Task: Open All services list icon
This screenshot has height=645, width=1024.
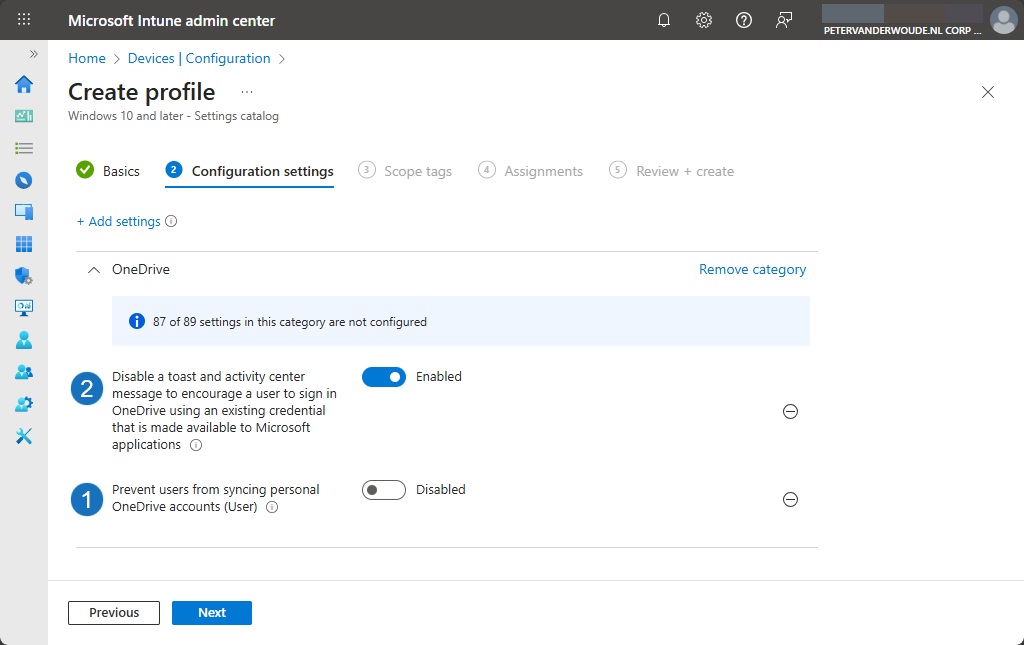Action: [x=24, y=148]
